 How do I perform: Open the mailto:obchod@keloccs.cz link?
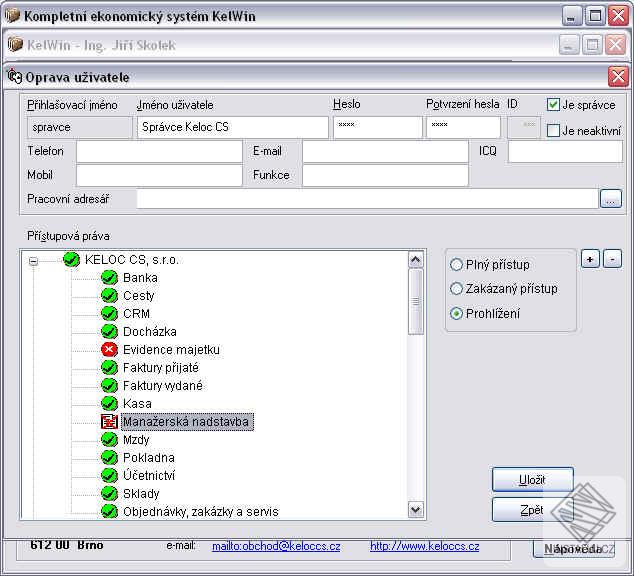click(276, 546)
